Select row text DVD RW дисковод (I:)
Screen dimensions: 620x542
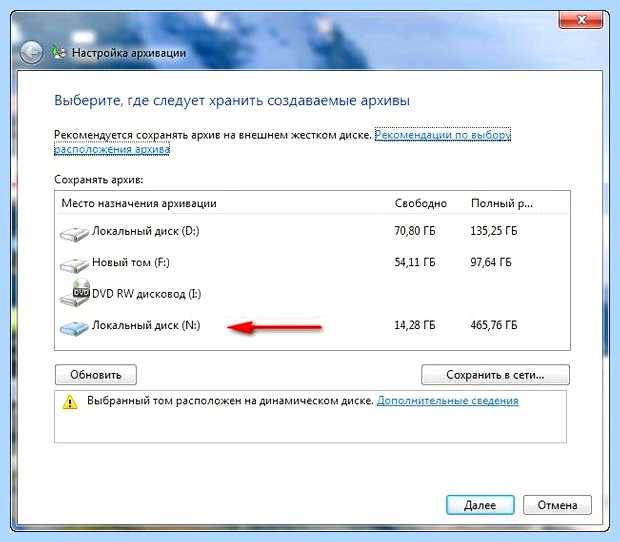coord(146,294)
